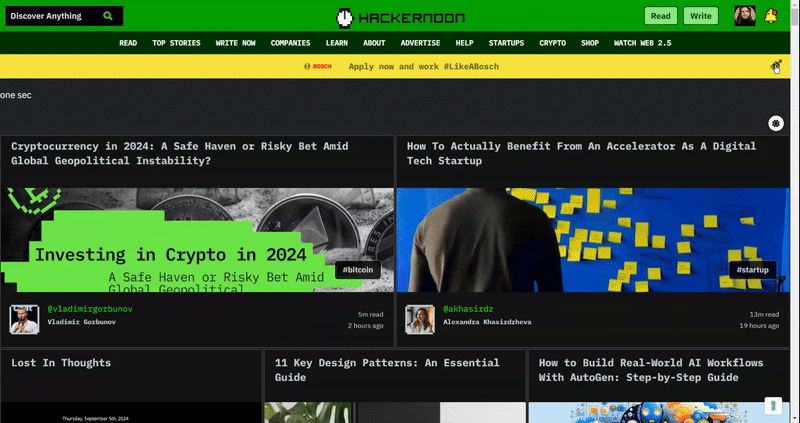The image size is (800, 423).
Task: Click Alexandra Khasirdzheva's author avatar
Action: click(420, 319)
